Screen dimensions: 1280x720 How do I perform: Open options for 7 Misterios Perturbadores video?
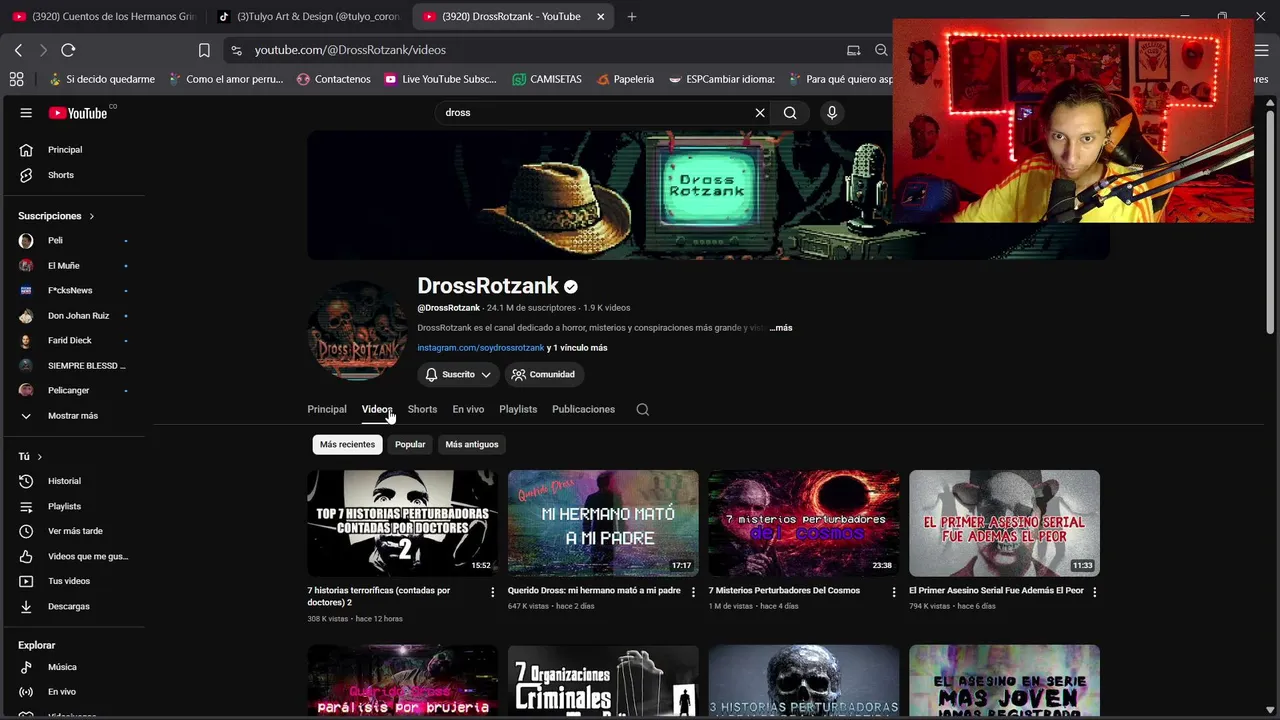point(894,592)
